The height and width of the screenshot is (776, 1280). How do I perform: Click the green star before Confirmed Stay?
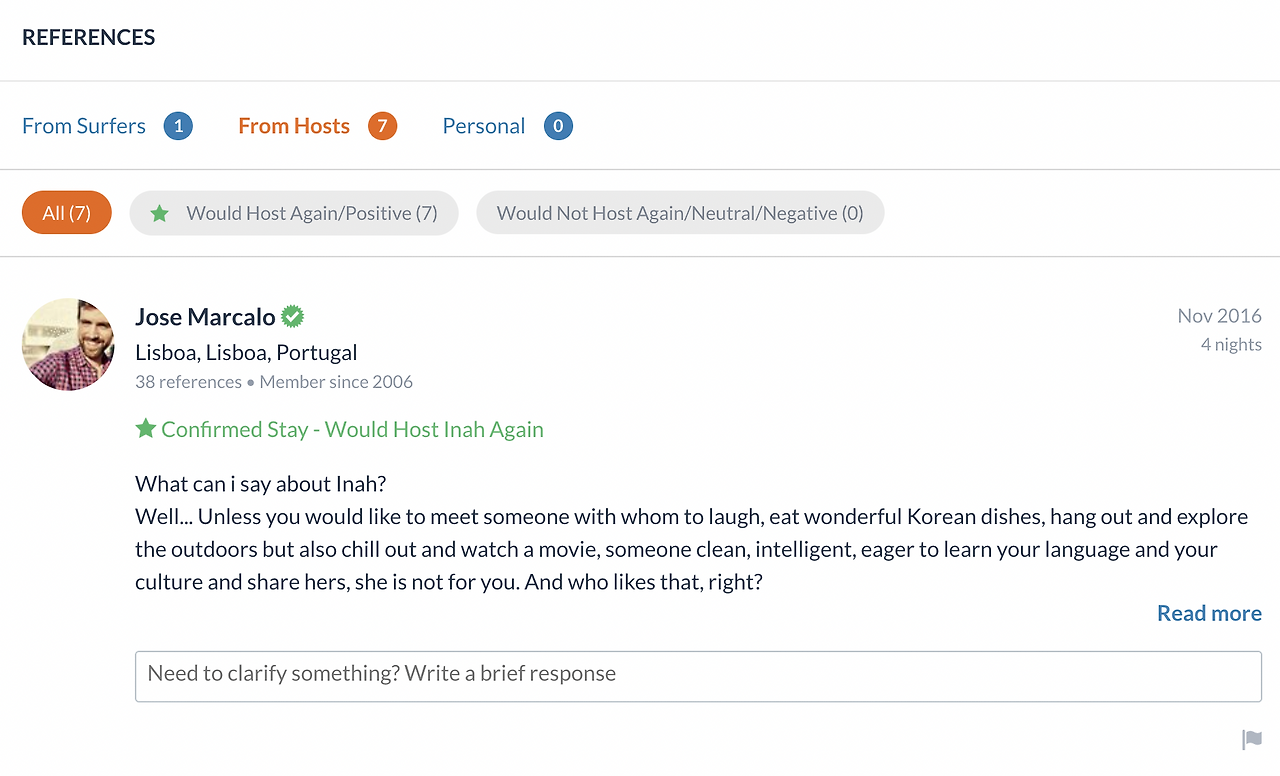(x=146, y=429)
